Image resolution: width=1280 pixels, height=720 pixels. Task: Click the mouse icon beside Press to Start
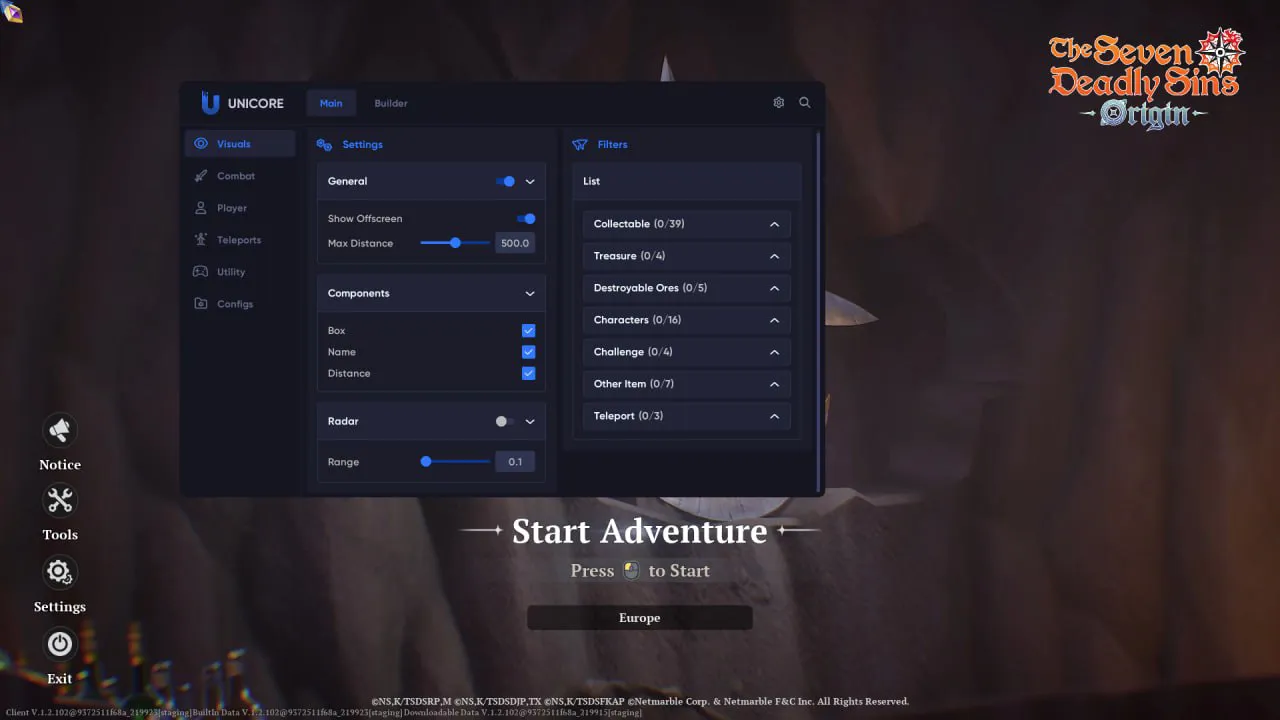click(631, 571)
